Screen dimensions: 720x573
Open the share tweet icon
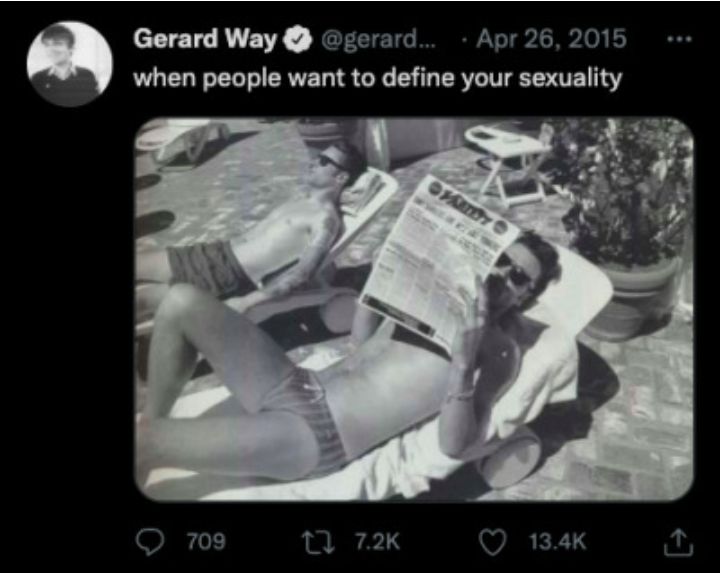[679, 541]
